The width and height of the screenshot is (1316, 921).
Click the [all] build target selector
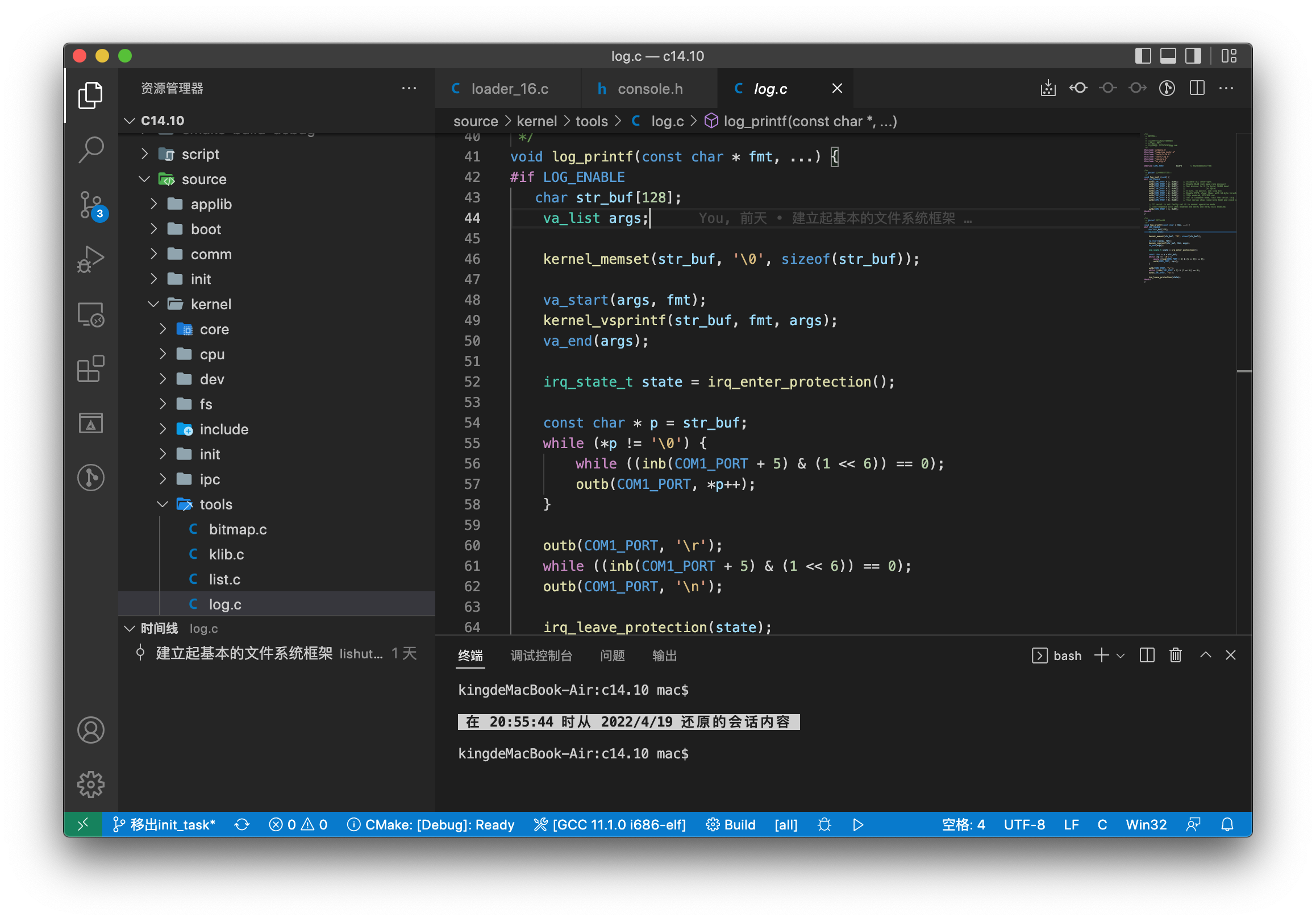pos(786,825)
